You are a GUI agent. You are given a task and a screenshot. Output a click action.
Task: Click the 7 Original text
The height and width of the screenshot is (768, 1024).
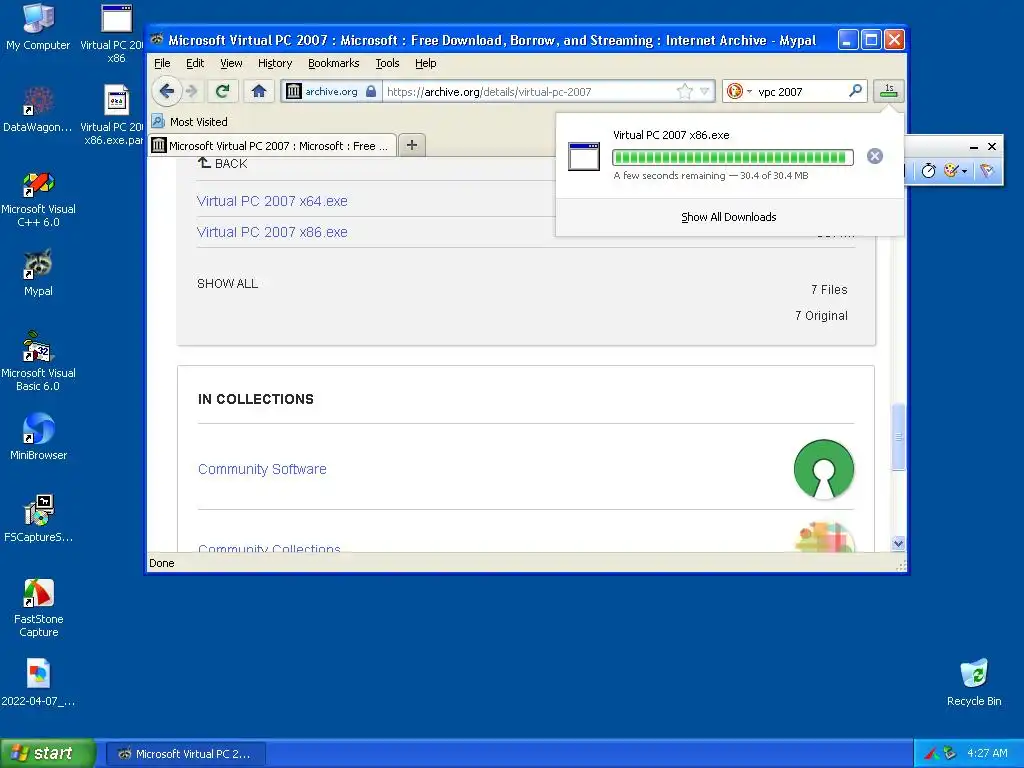click(821, 315)
